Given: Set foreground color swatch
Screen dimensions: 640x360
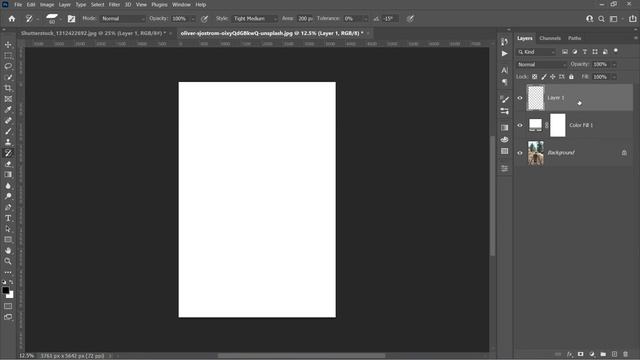Looking at the screenshot, I should [5, 290].
